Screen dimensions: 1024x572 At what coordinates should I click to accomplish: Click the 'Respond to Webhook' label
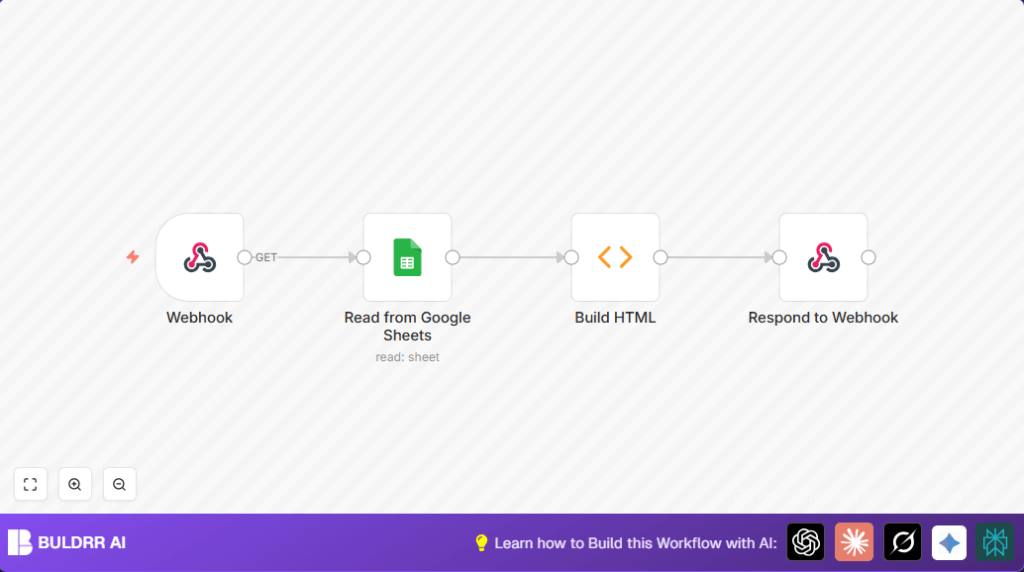tap(823, 317)
